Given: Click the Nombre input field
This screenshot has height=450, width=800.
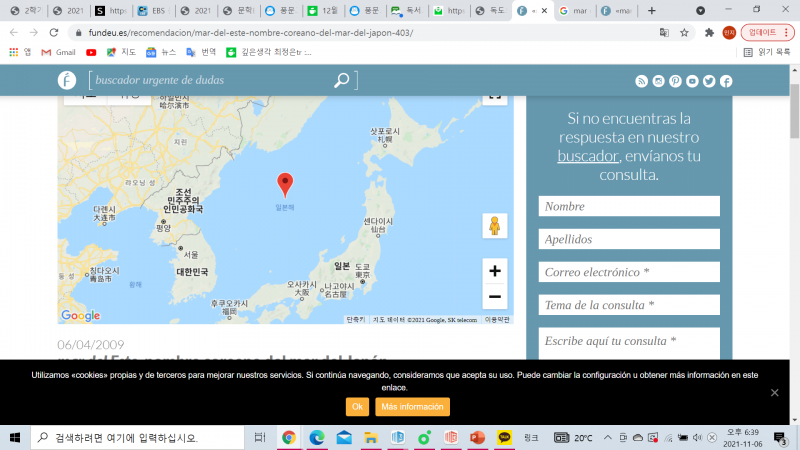Looking at the screenshot, I should pyautogui.click(x=629, y=206).
